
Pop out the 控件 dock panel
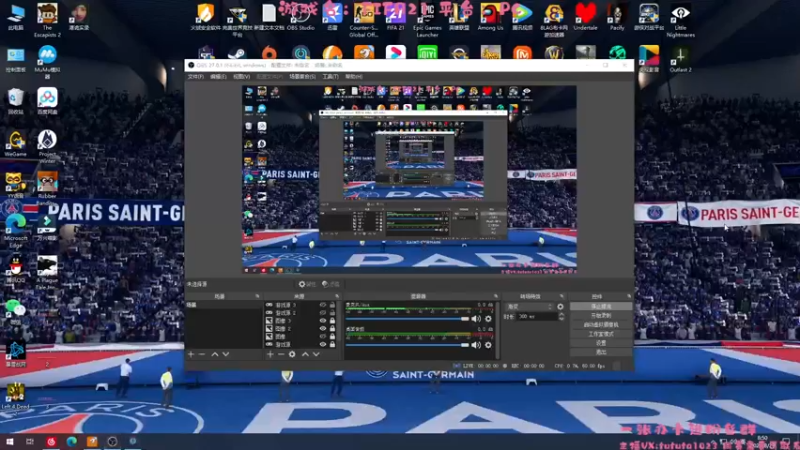coord(629,296)
